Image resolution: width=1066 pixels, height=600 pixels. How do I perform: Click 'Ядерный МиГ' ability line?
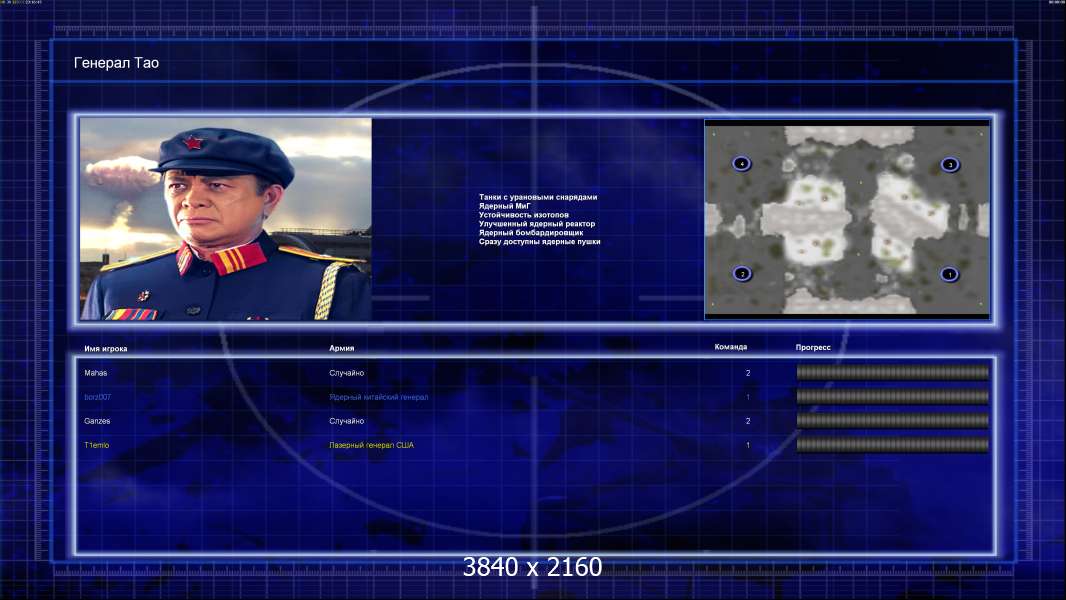pos(504,206)
